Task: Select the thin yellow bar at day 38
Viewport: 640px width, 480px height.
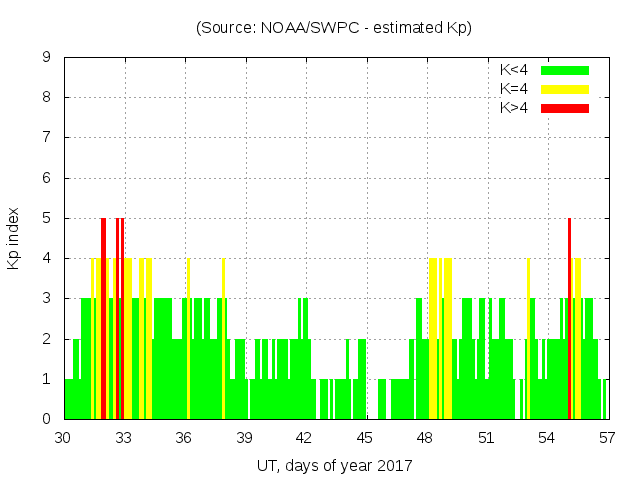Action: pyautogui.click(x=223, y=340)
